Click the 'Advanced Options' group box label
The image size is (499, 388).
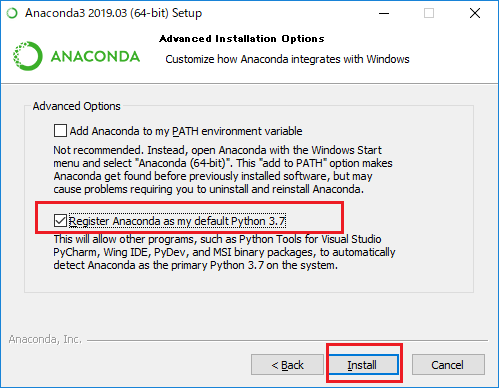tap(76, 106)
